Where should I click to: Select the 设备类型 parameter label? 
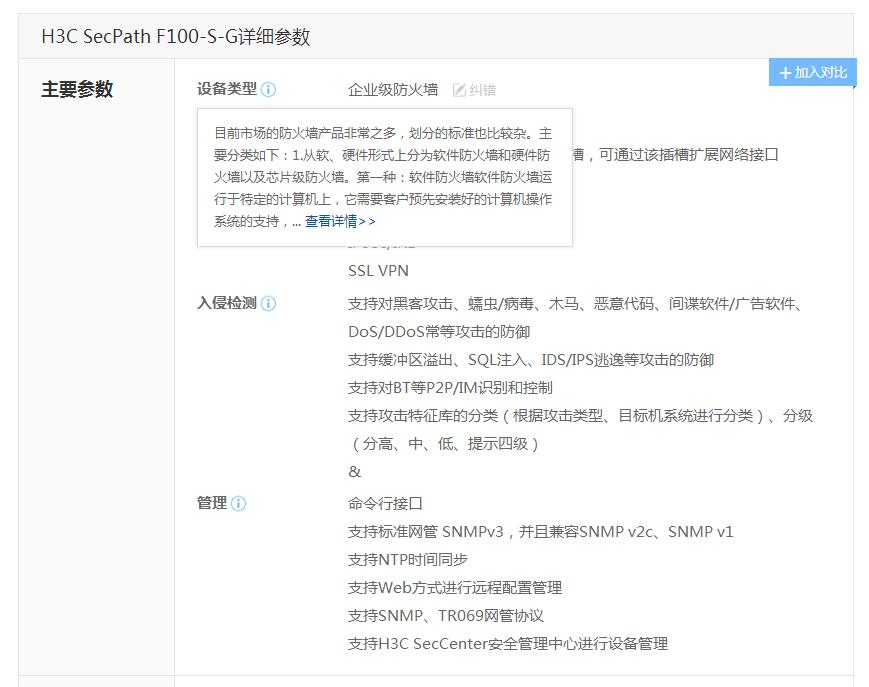point(227,89)
